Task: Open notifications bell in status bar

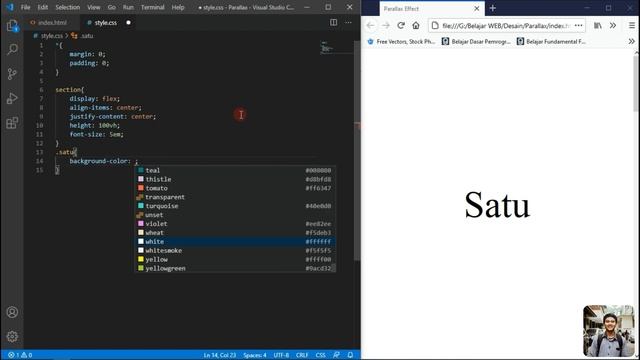Action: tap(350, 355)
